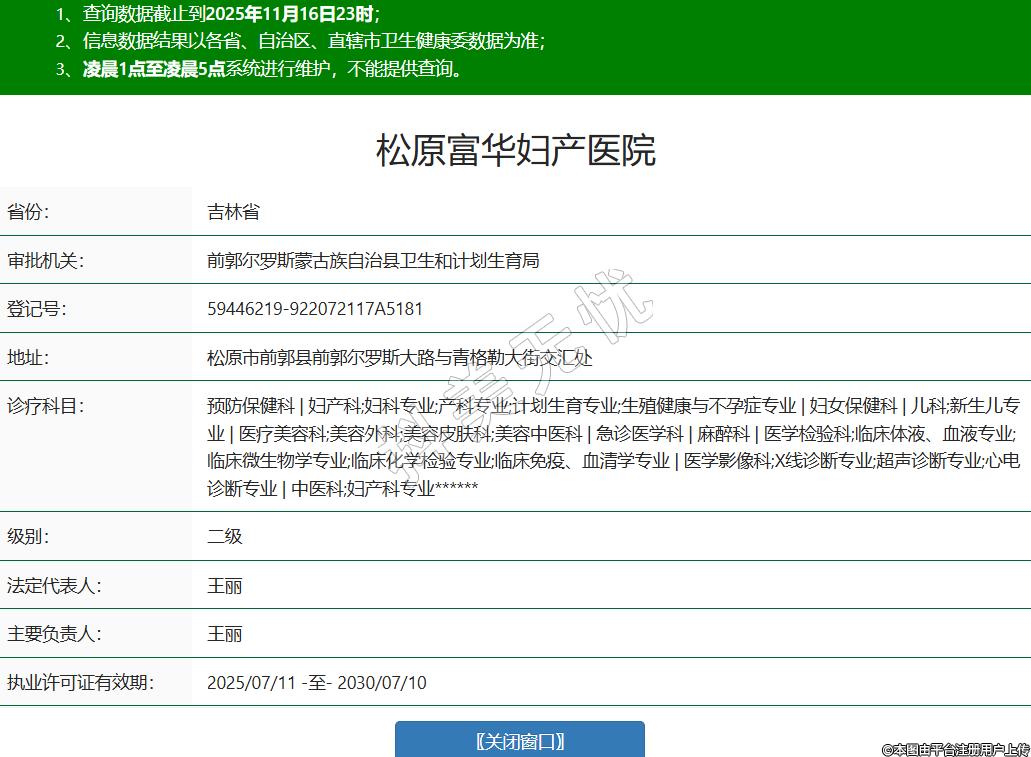The image size is (1031, 757).
Task: Select 王丽 in the 主要负责人 row
Action: [x=224, y=634]
